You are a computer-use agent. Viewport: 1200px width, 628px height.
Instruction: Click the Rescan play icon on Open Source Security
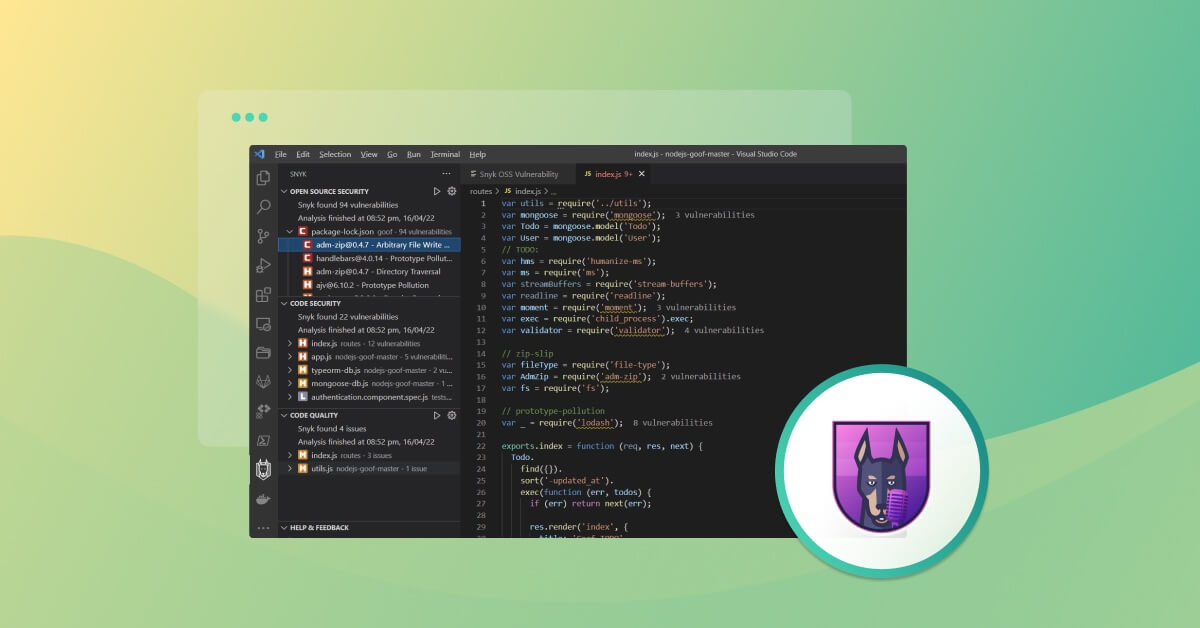tap(436, 191)
